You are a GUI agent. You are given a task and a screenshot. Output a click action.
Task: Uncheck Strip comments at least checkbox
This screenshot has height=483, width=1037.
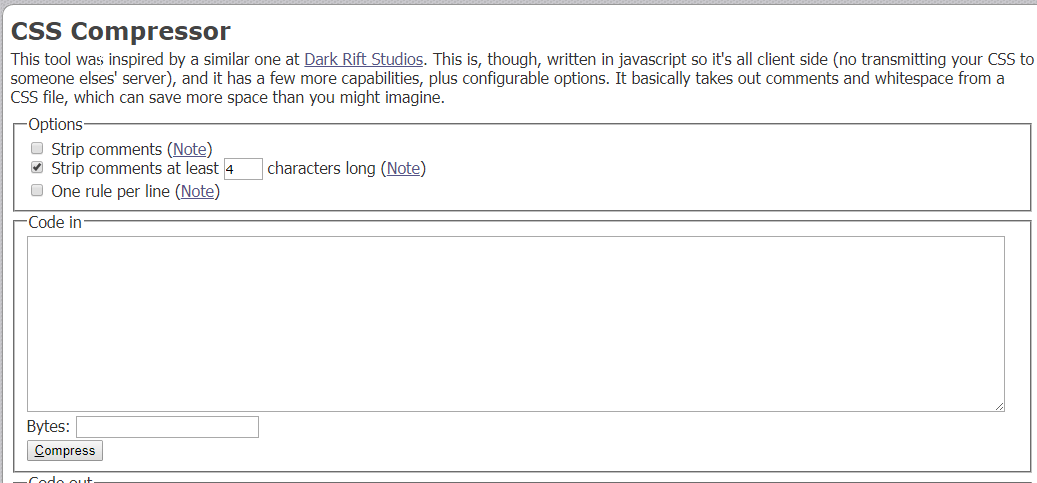[38, 168]
